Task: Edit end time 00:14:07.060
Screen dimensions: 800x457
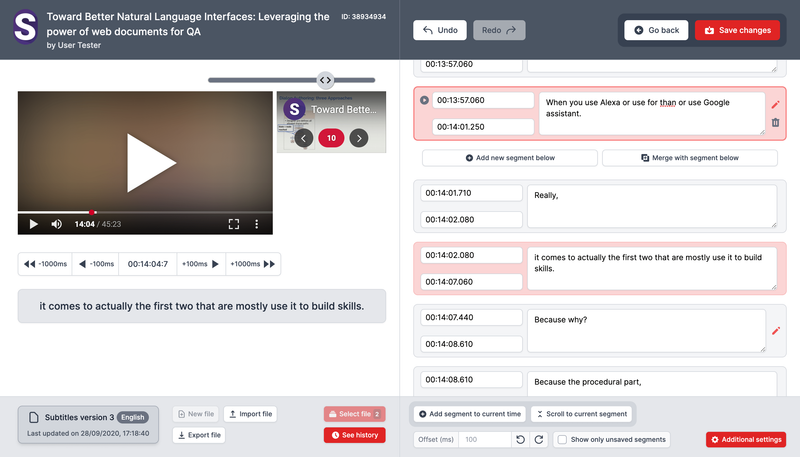Action: coord(471,282)
